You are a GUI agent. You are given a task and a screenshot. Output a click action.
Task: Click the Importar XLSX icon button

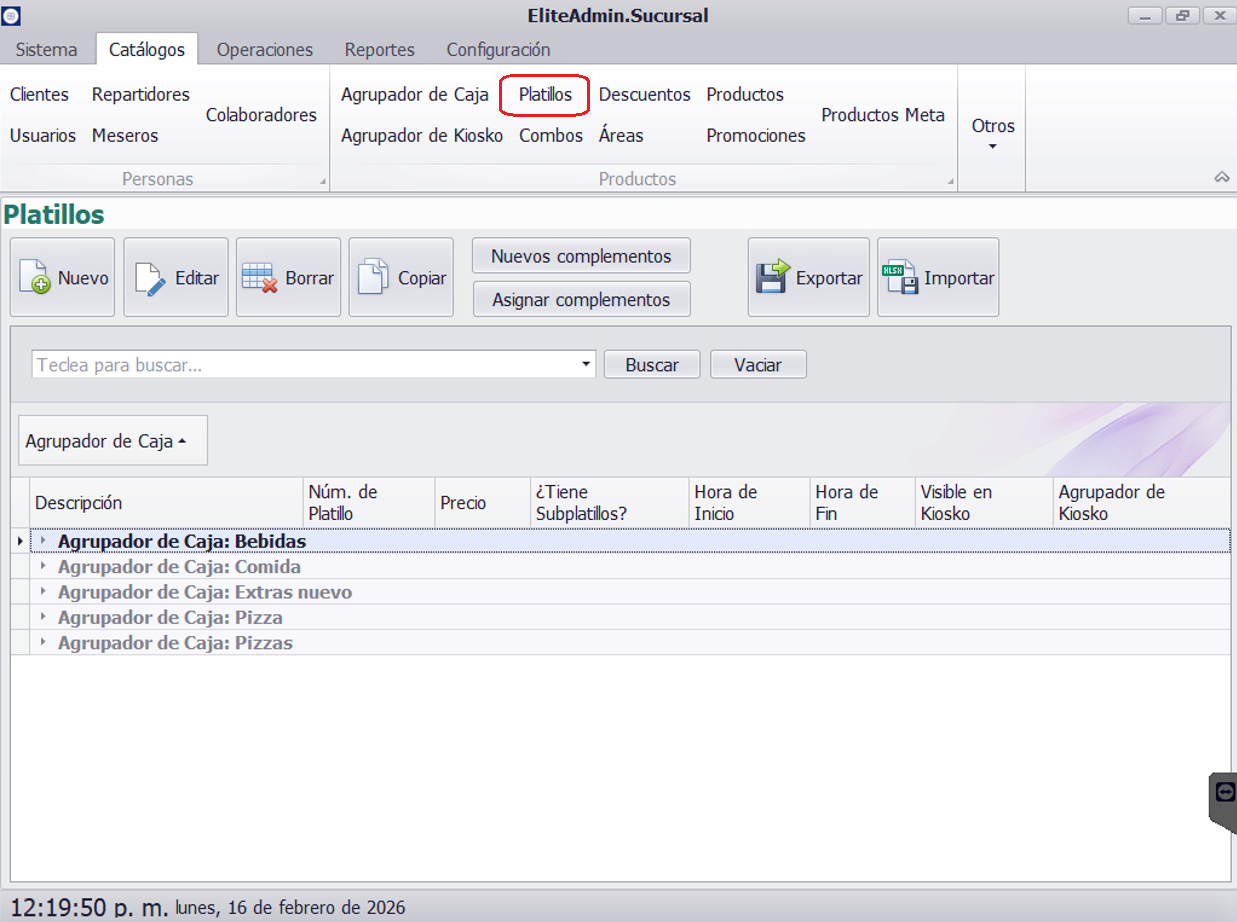937,278
